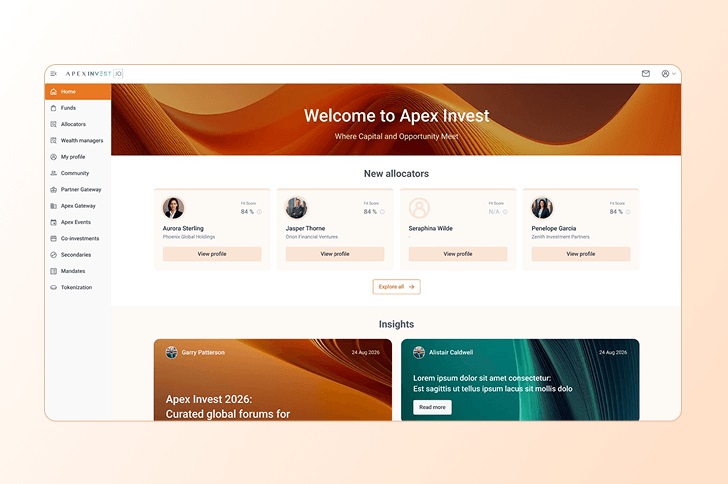Click the Allocators icon in sidebar

pos(53,124)
